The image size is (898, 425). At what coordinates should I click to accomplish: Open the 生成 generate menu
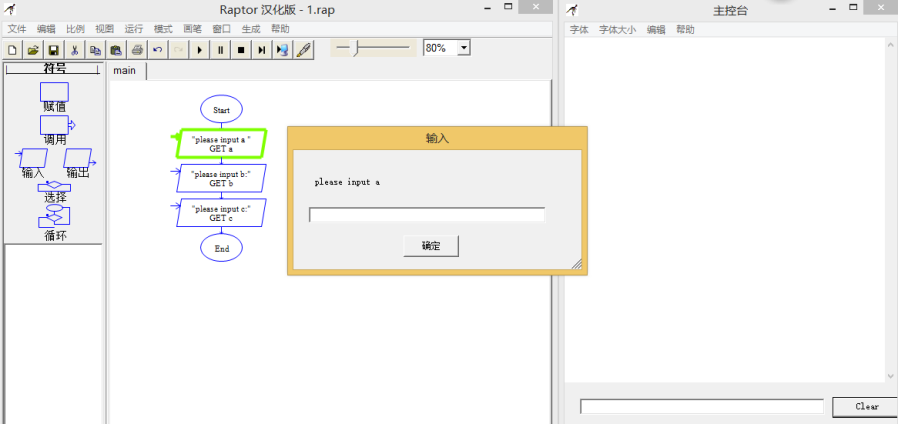[x=251, y=29]
